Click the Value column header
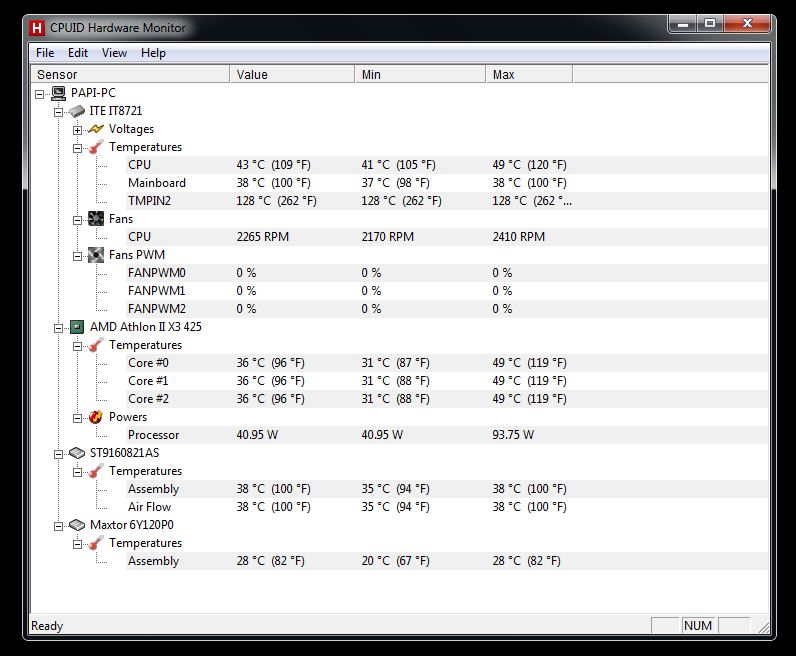Image resolution: width=796 pixels, height=656 pixels. [292, 74]
